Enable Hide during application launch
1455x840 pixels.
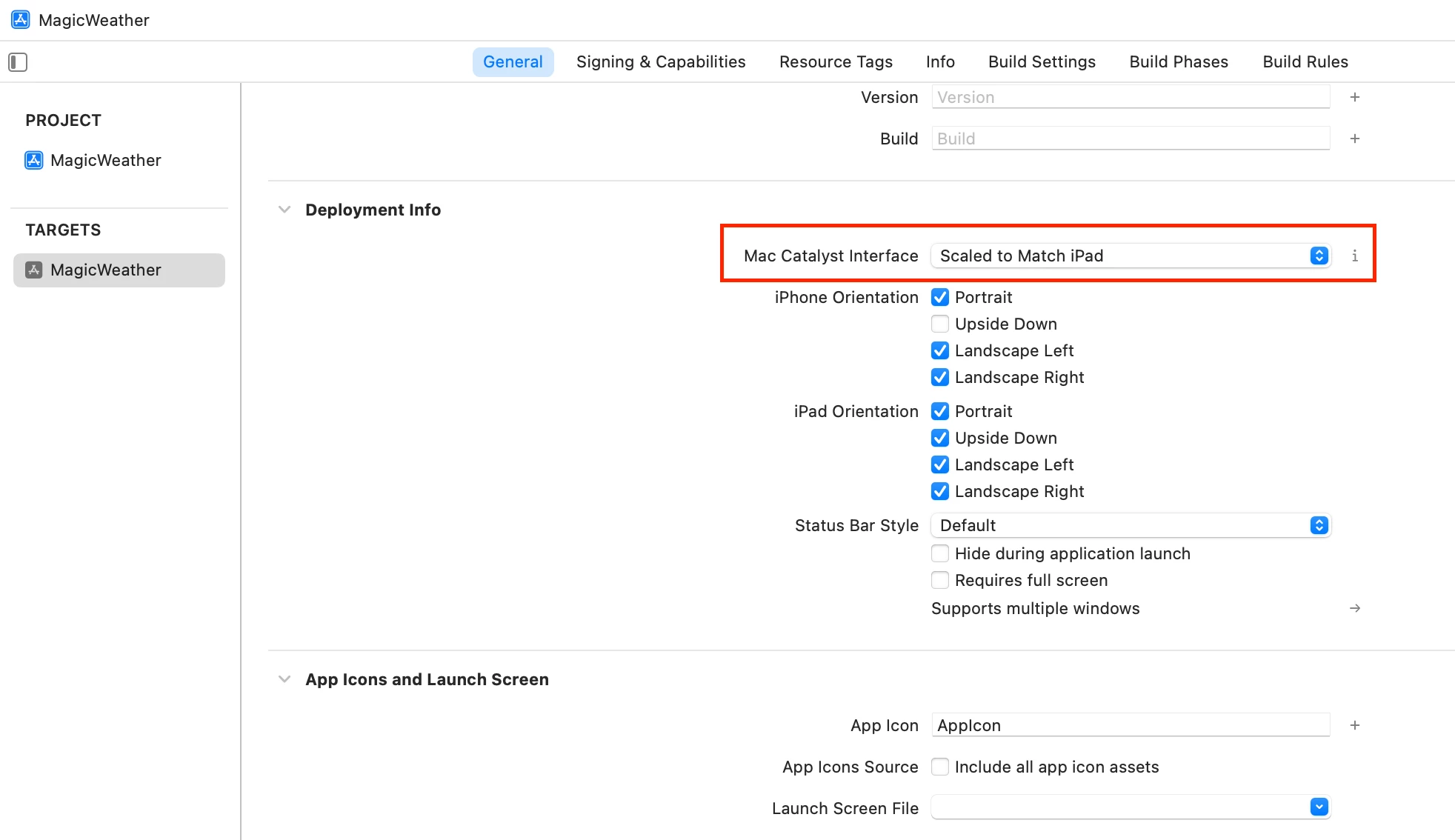point(940,553)
